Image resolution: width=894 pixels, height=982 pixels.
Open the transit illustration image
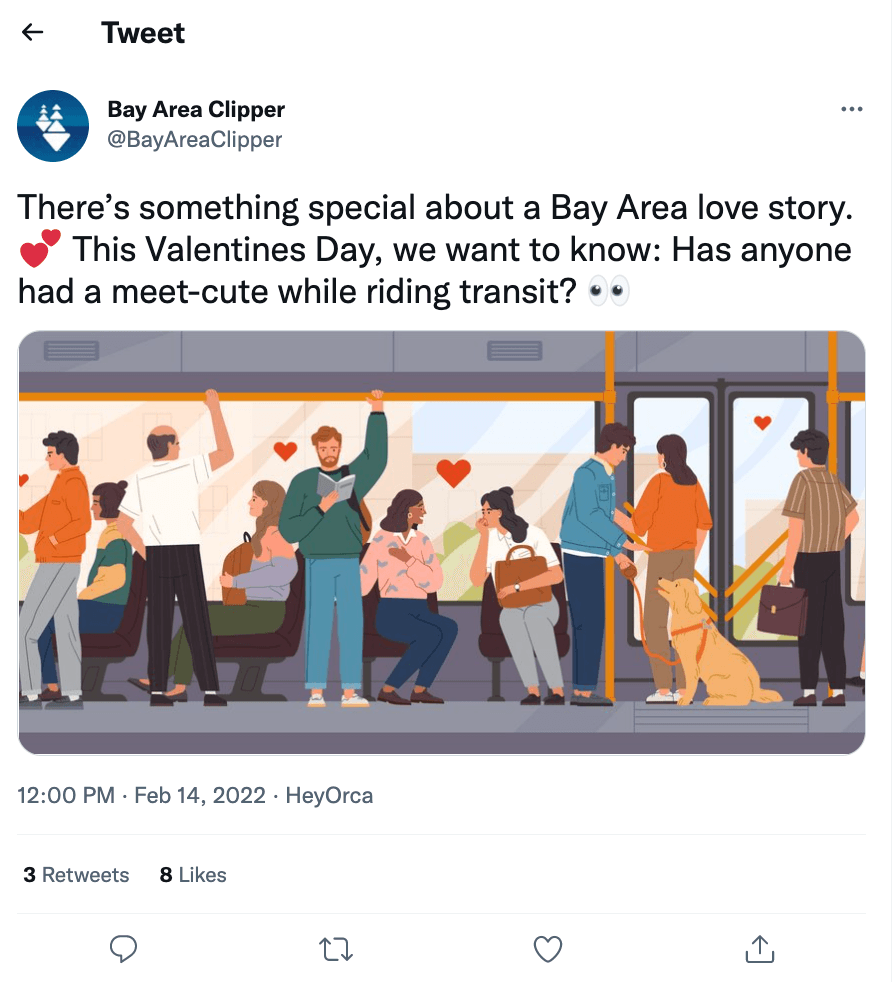441,542
